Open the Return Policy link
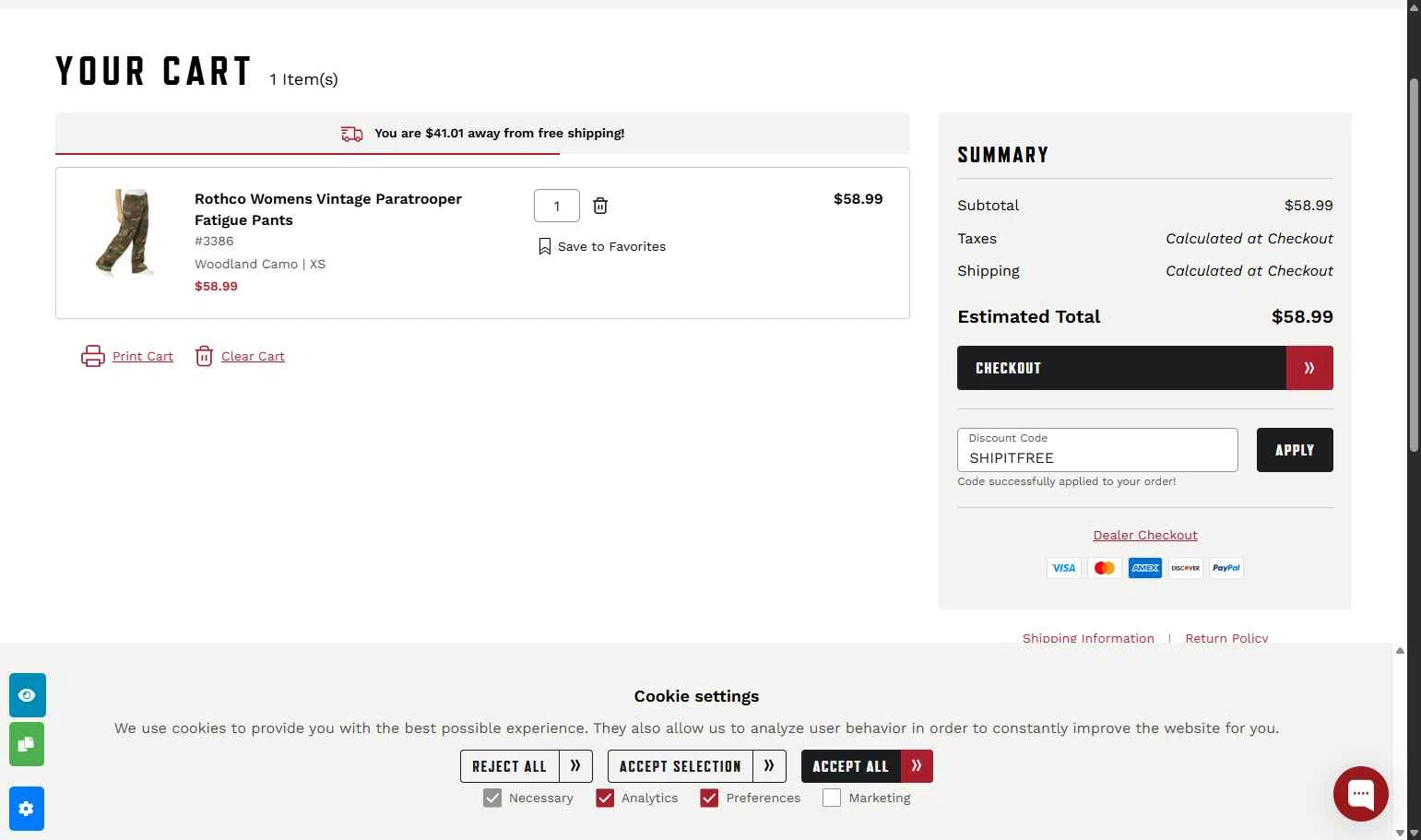Image resolution: width=1421 pixels, height=840 pixels. point(1226,638)
